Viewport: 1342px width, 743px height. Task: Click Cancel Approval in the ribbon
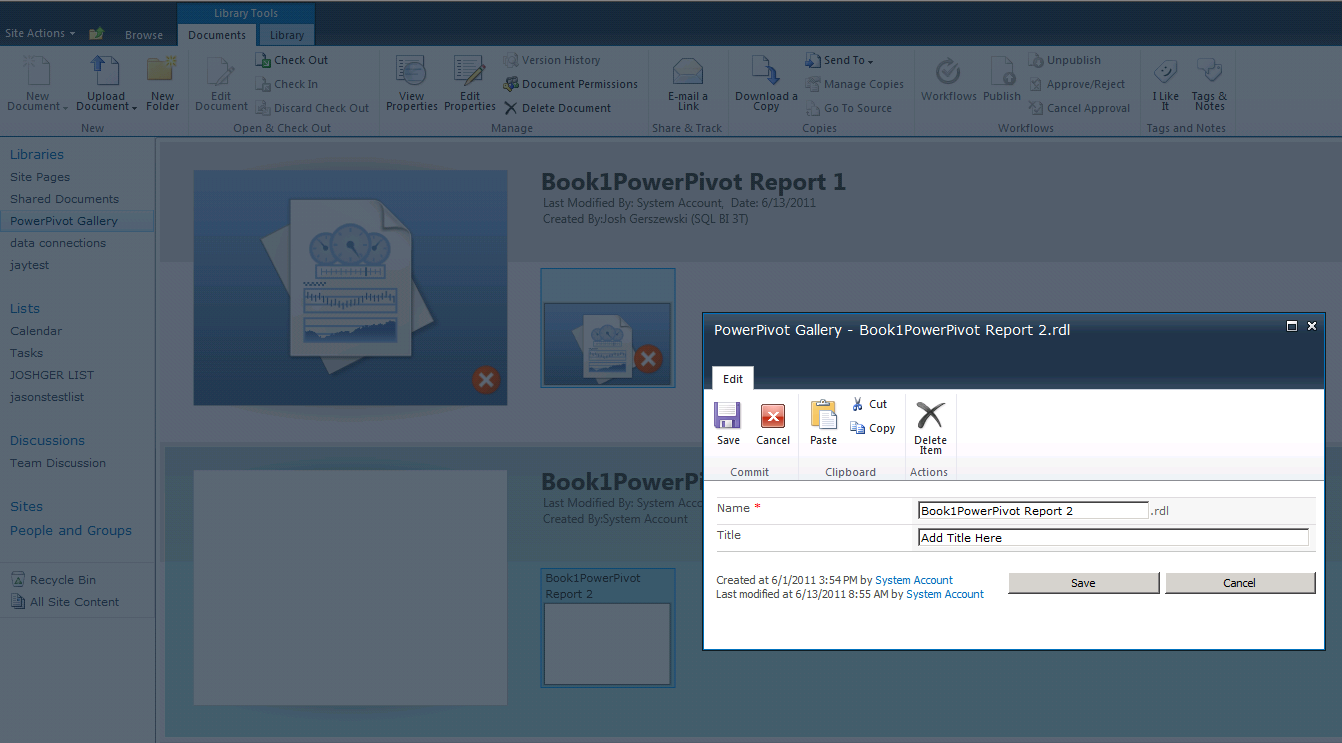click(1079, 108)
